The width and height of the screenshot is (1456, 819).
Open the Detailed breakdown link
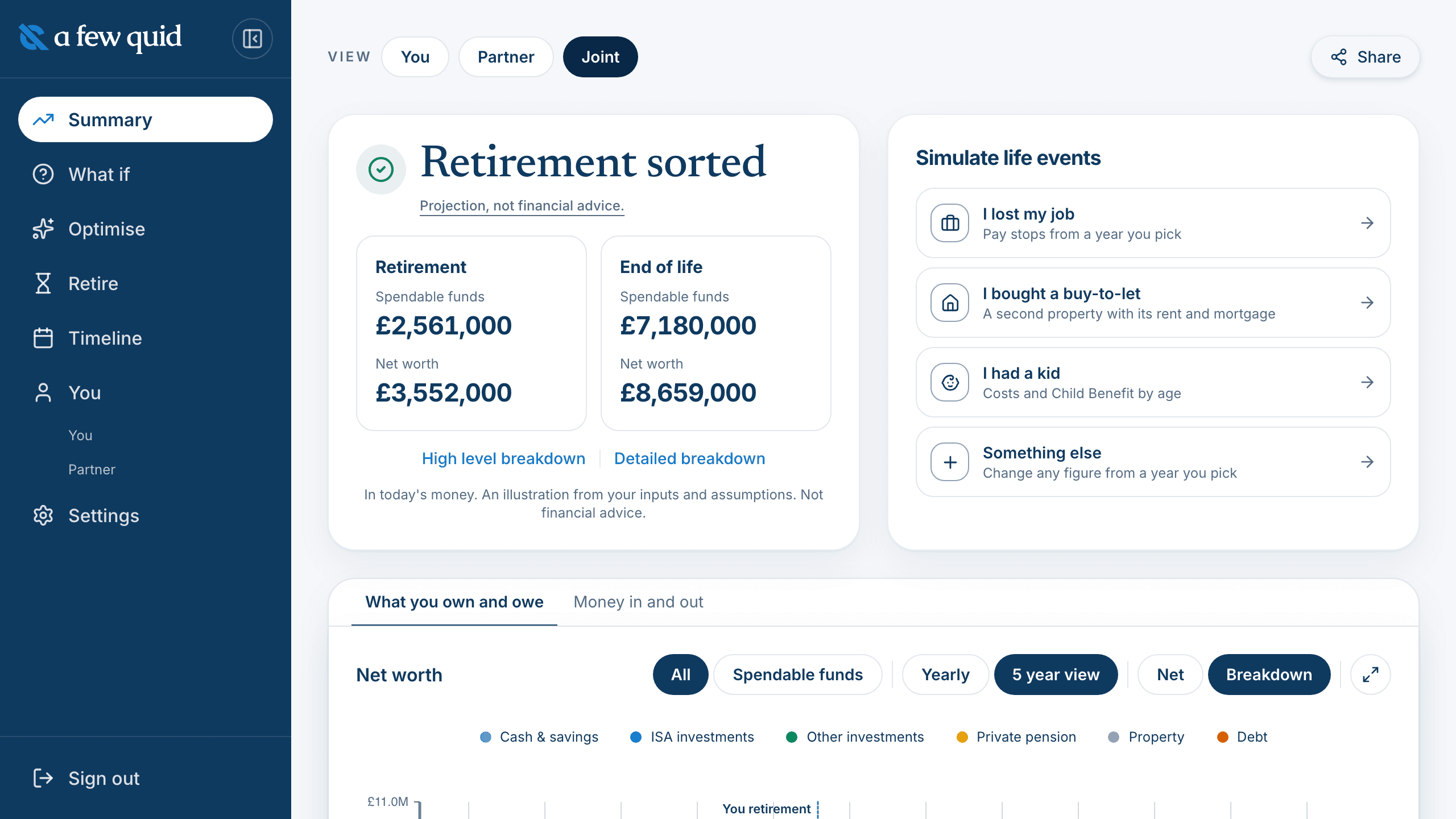coord(689,458)
